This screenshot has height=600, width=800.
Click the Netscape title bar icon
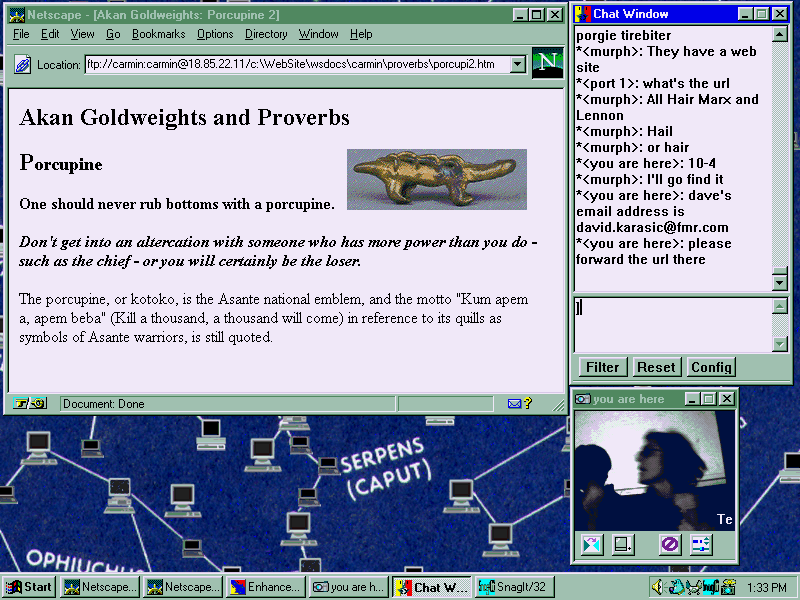coord(17,15)
